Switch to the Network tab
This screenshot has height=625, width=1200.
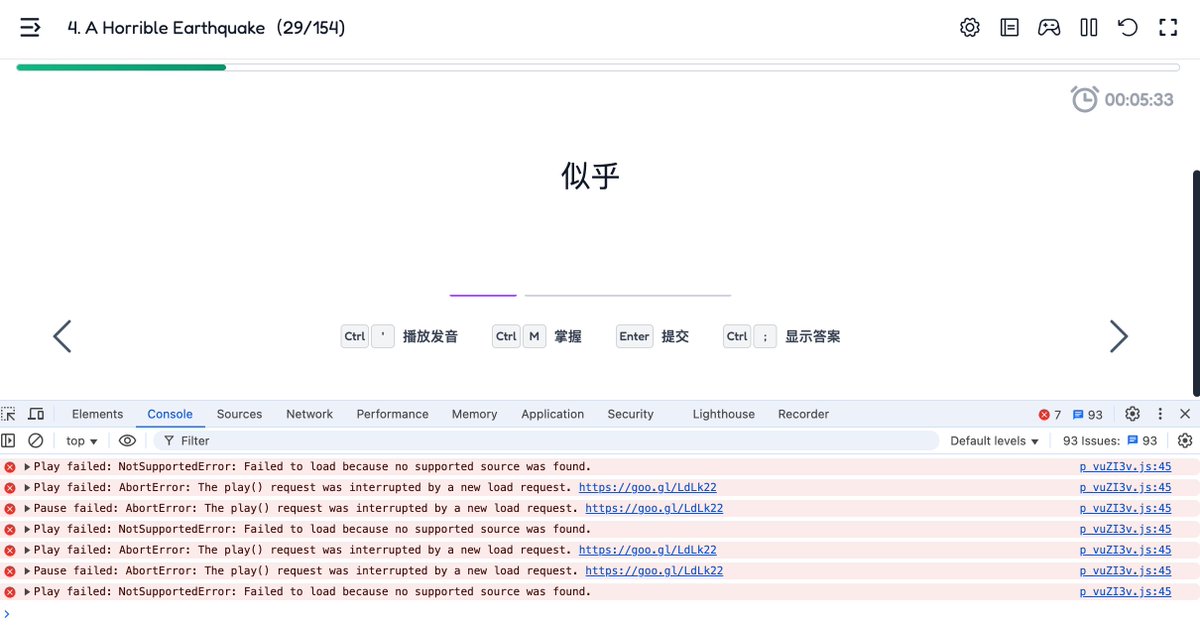click(309, 414)
